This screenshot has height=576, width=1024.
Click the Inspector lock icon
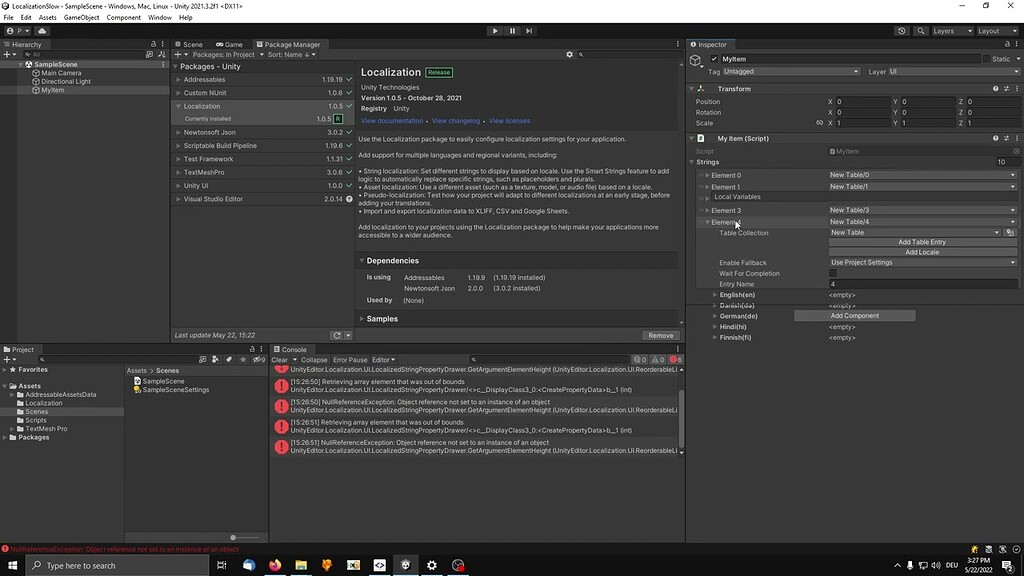(1006, 45)
